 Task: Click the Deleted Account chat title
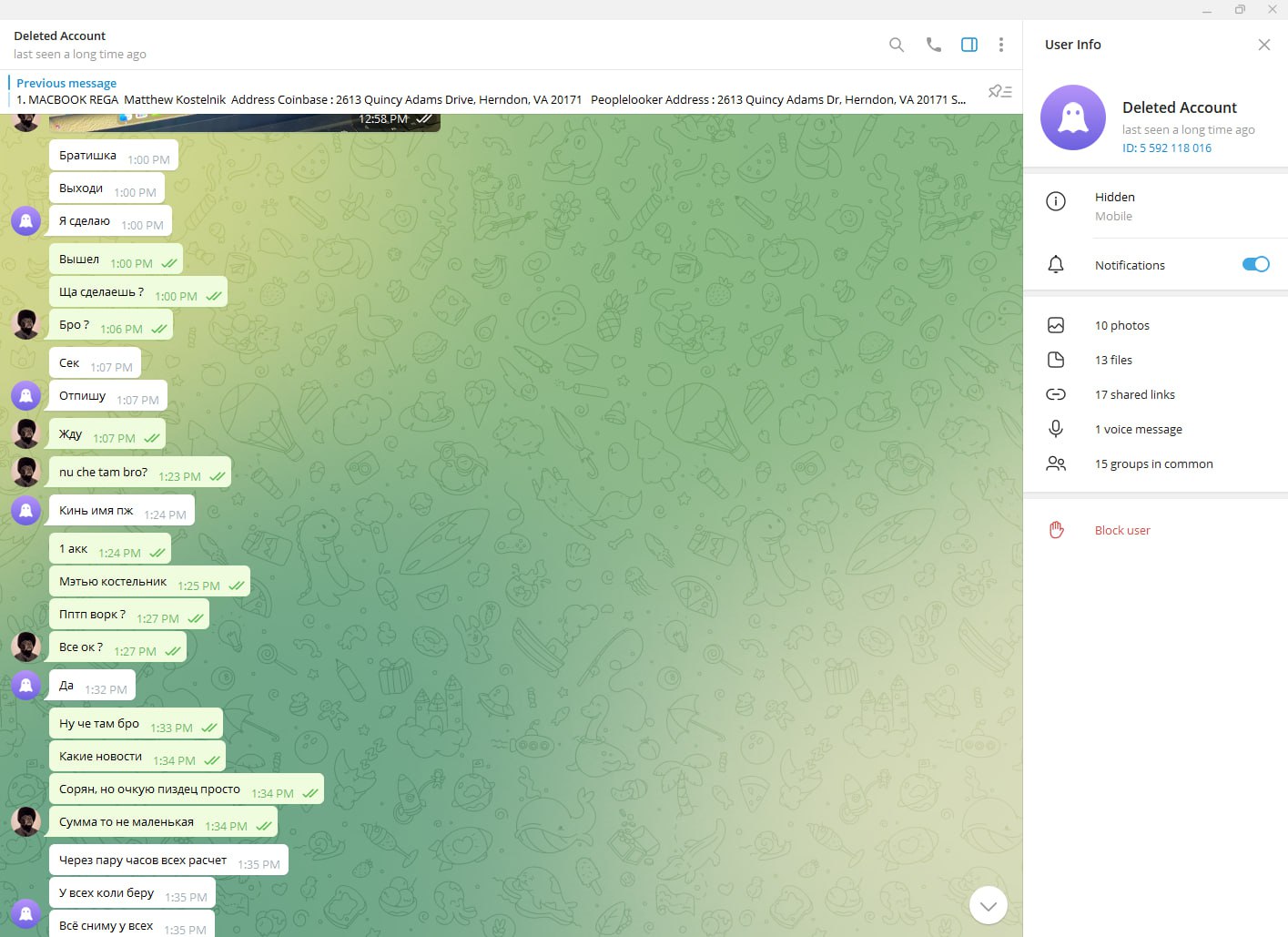(x=59, y=36)
